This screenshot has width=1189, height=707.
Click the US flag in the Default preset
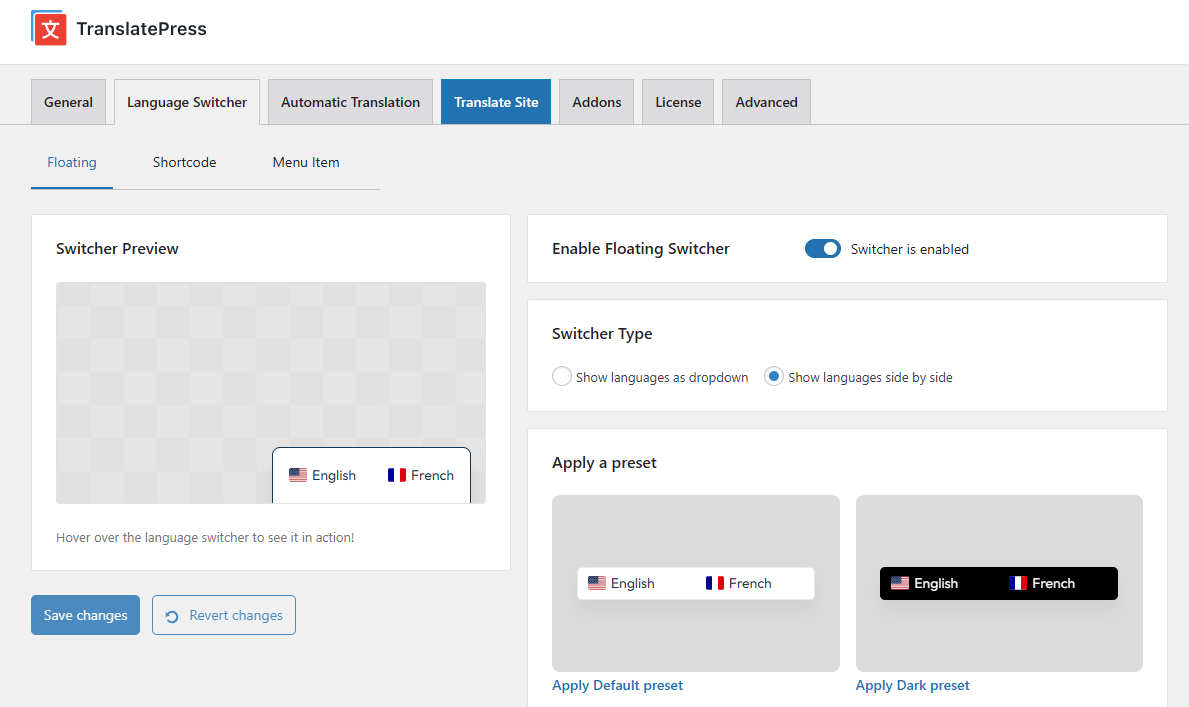coord(598,582)
